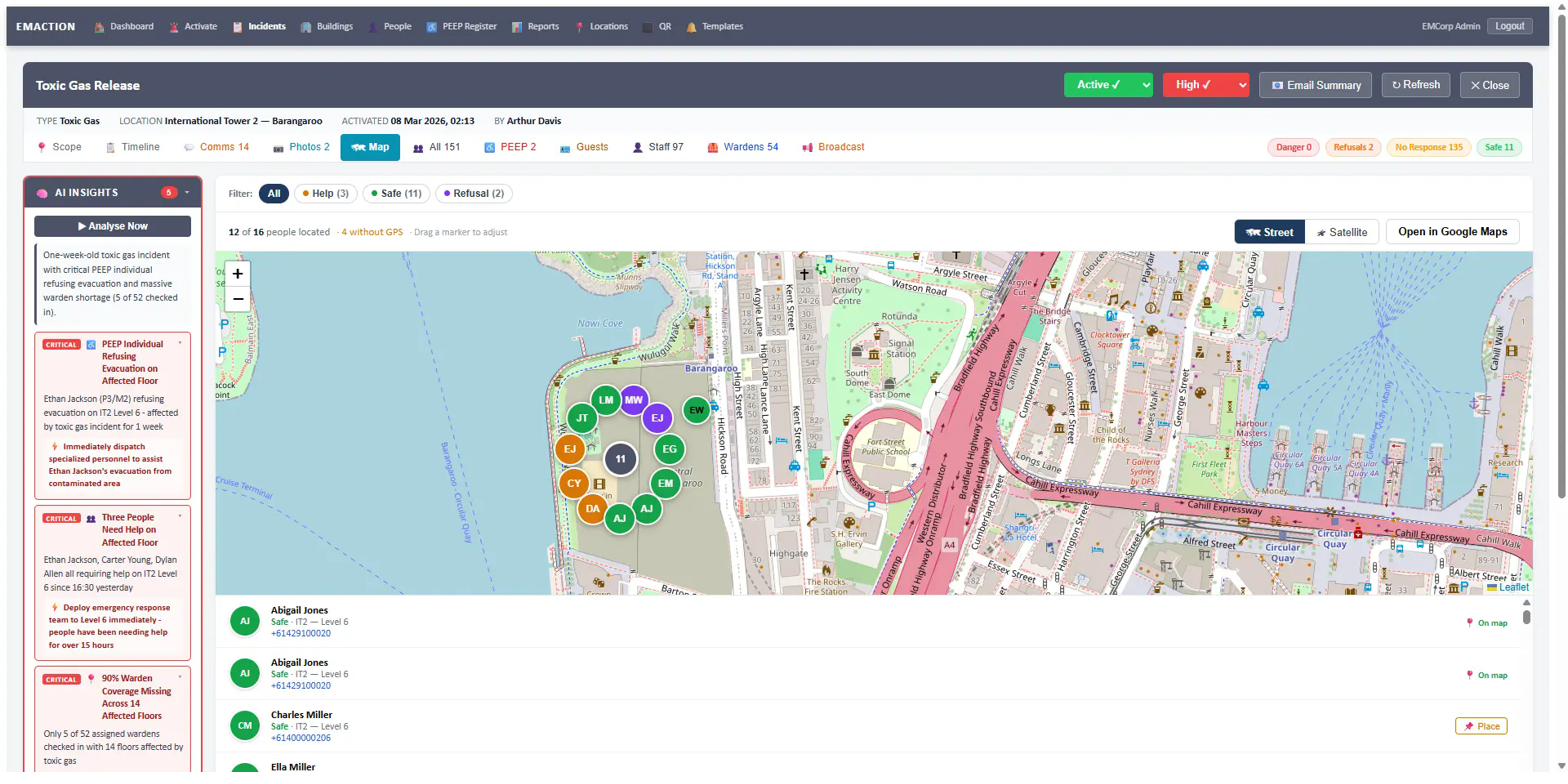Open the Dashboard nav item

[x=124, y=27]
